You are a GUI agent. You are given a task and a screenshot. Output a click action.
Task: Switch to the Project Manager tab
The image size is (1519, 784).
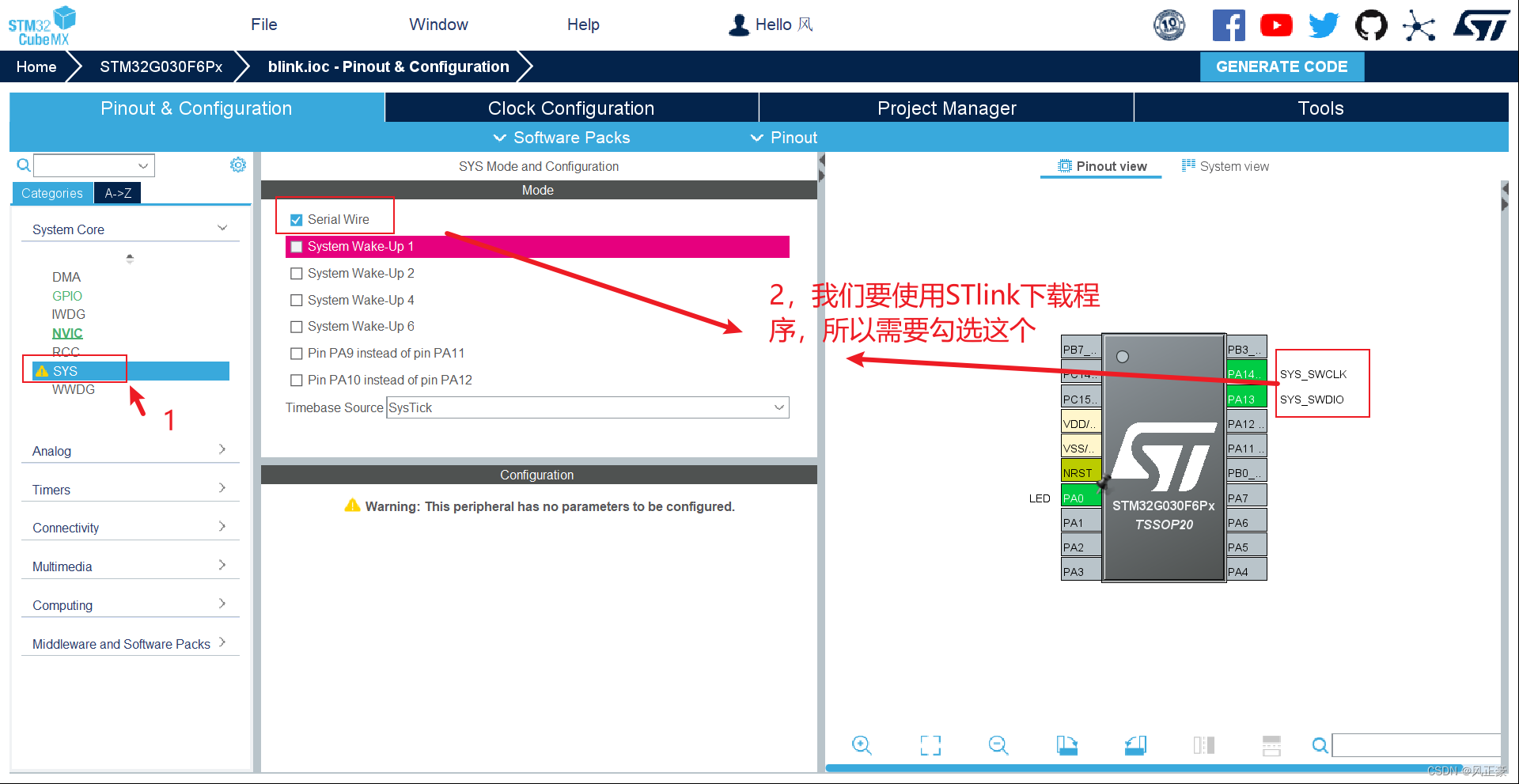tap(946, 108)
